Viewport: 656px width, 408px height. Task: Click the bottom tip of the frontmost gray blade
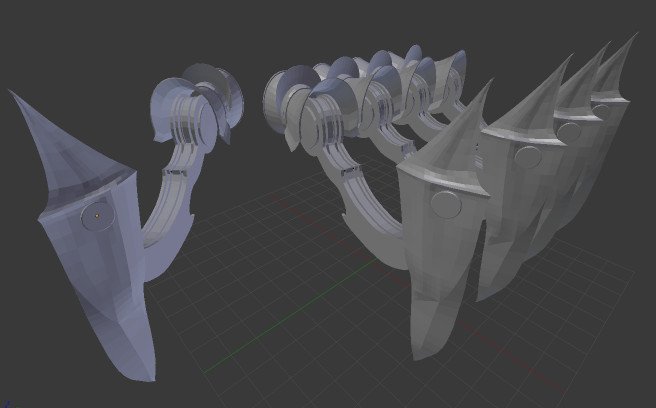(419, 357)
